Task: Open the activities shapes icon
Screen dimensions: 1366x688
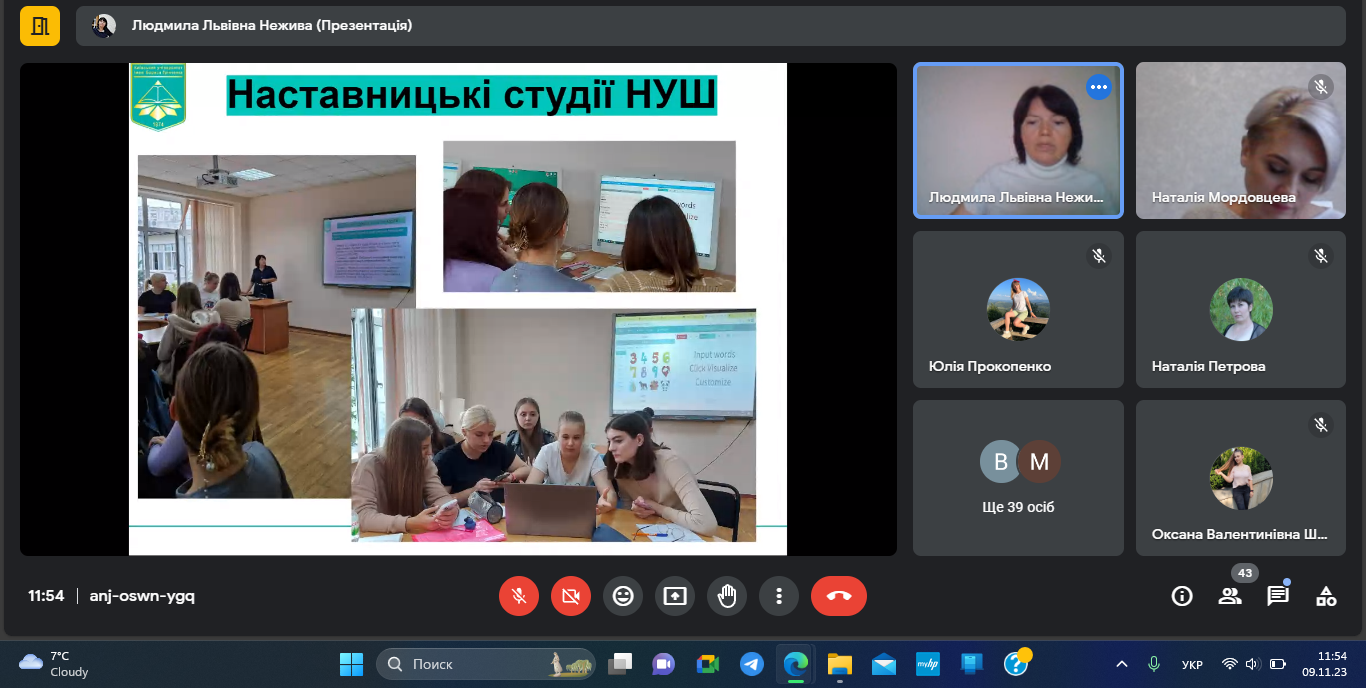Action: click(x=1326, y=597)
